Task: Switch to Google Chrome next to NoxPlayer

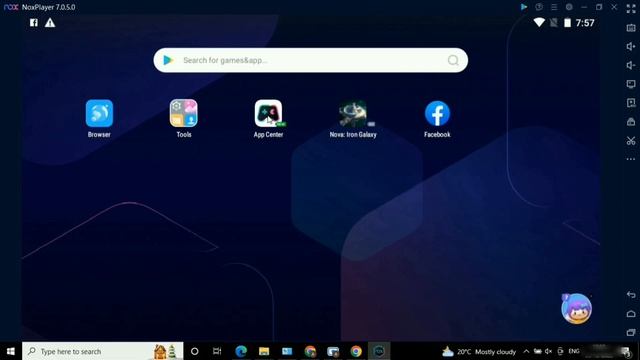Action: (356, 351)
